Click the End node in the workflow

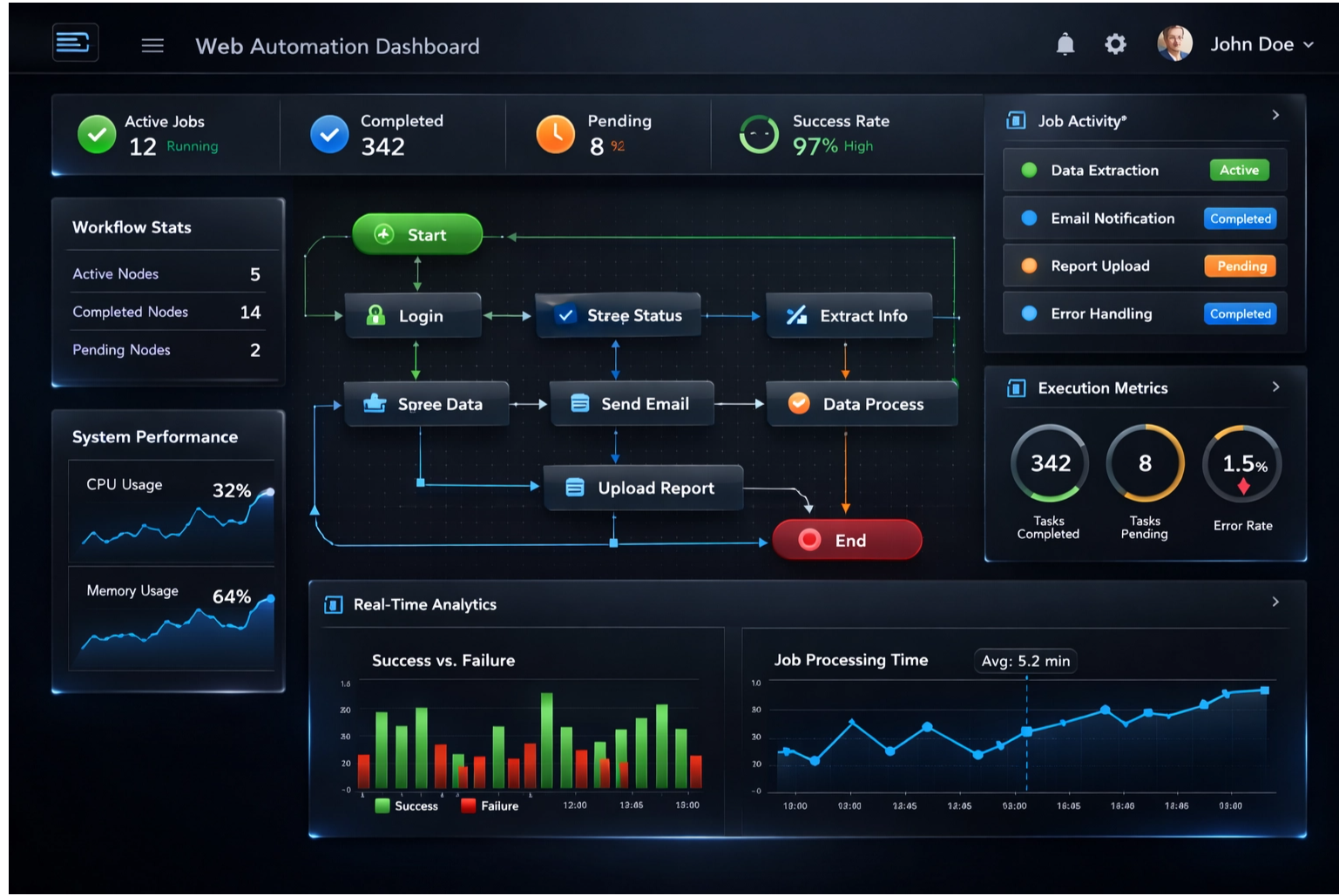tap(846, 540)
